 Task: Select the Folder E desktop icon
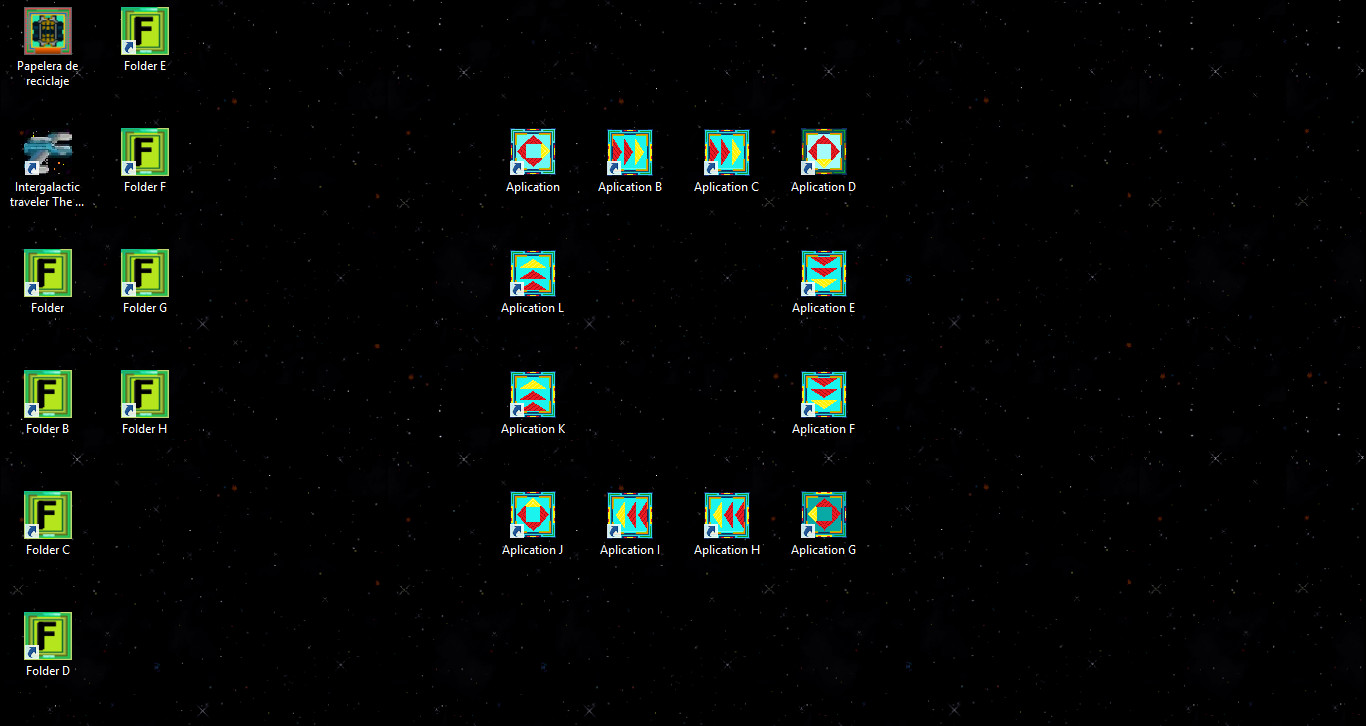coord(145,32)
